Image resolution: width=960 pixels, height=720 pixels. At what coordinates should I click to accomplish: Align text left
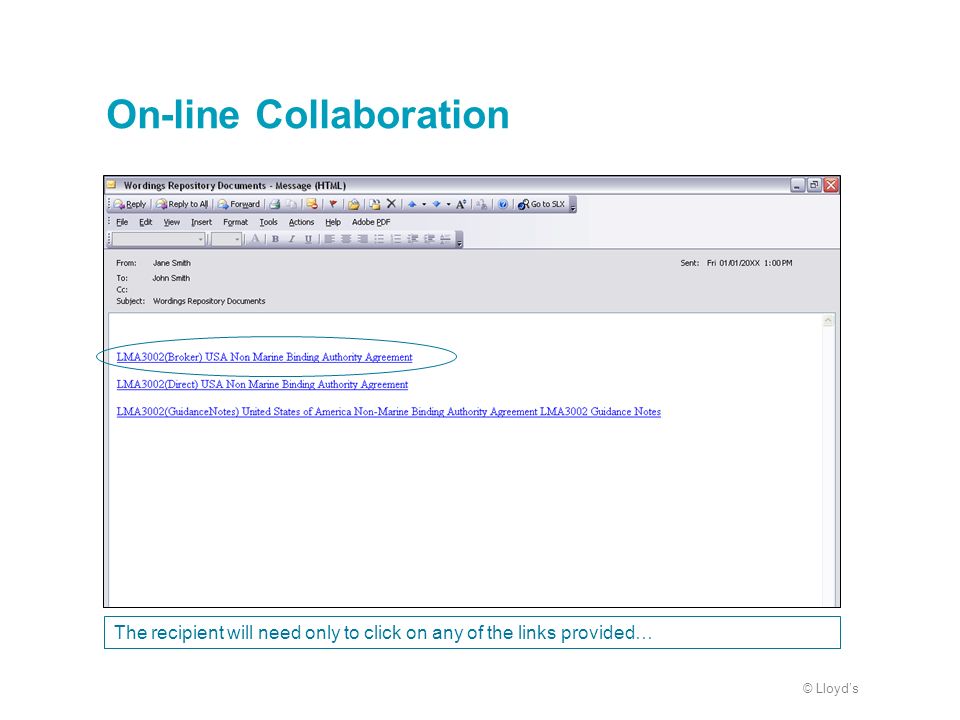tap(329, 239)
